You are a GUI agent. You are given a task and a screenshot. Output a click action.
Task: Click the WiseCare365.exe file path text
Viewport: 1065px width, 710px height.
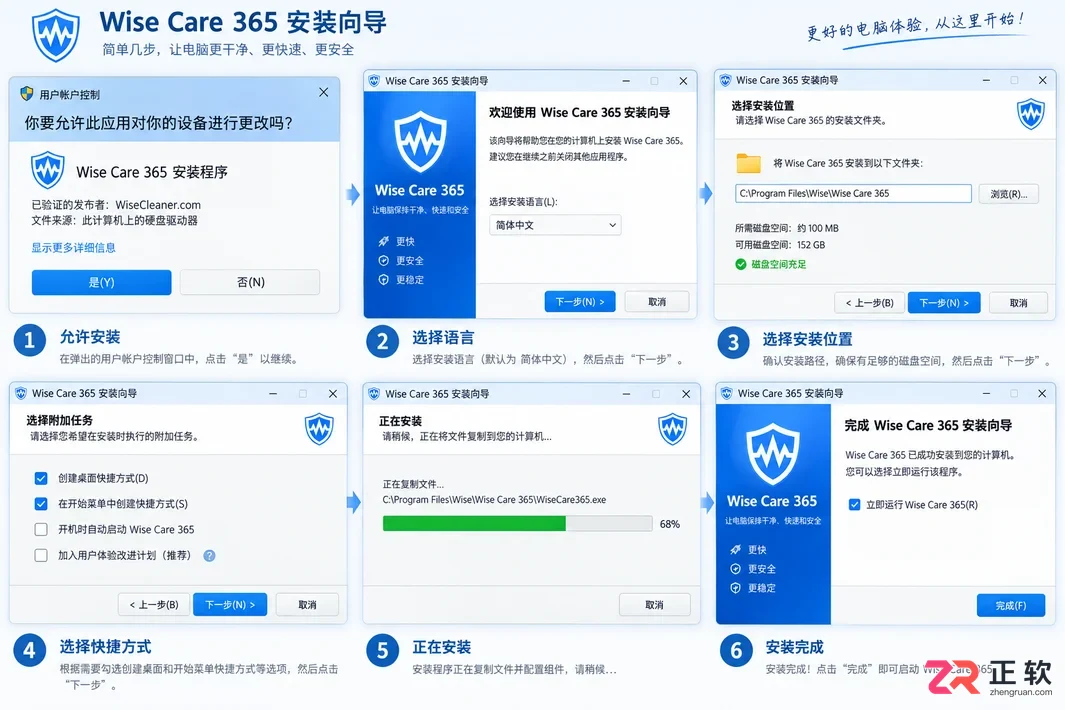click(494, 499)
